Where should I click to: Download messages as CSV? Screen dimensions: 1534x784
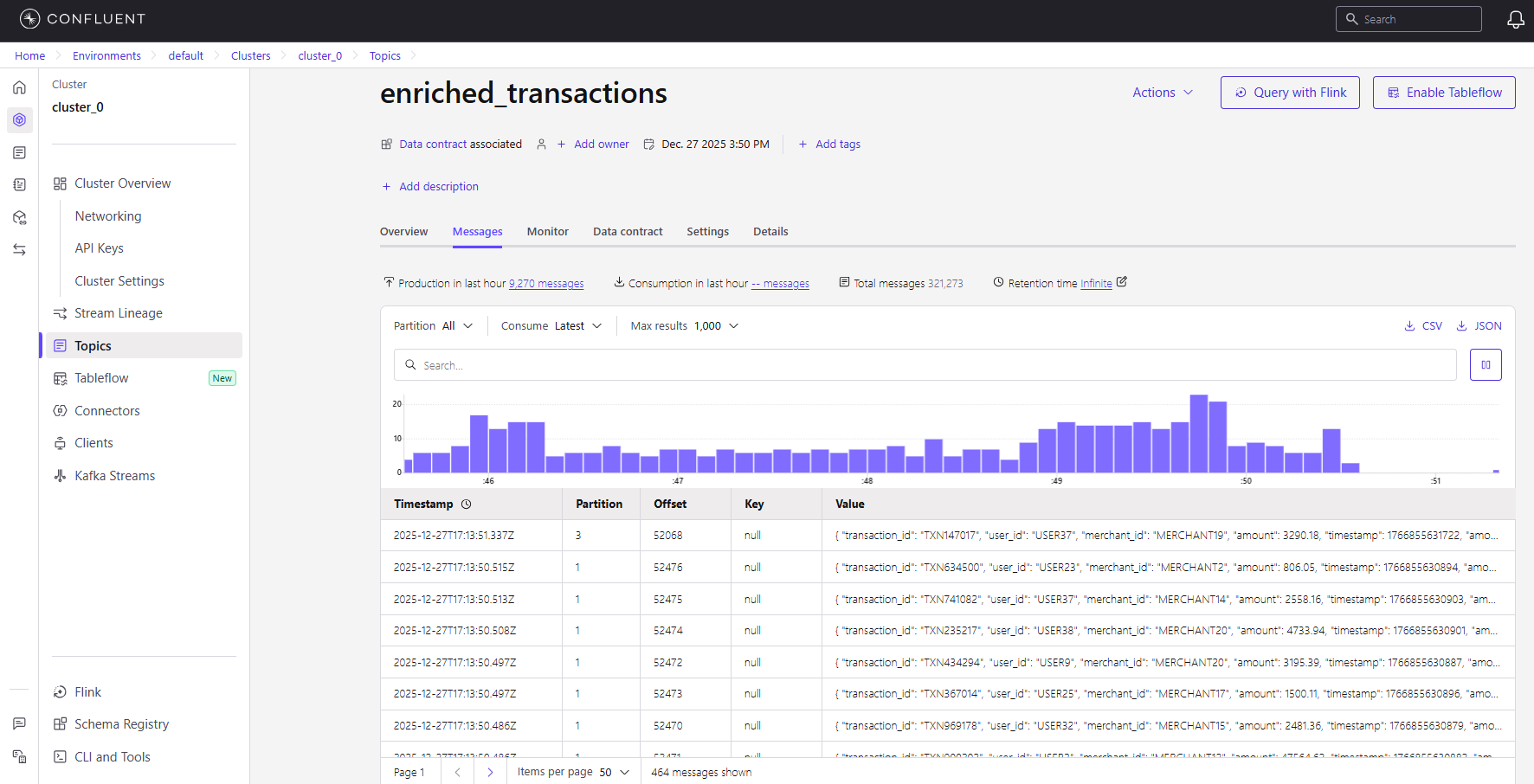tap(1423, 326)
